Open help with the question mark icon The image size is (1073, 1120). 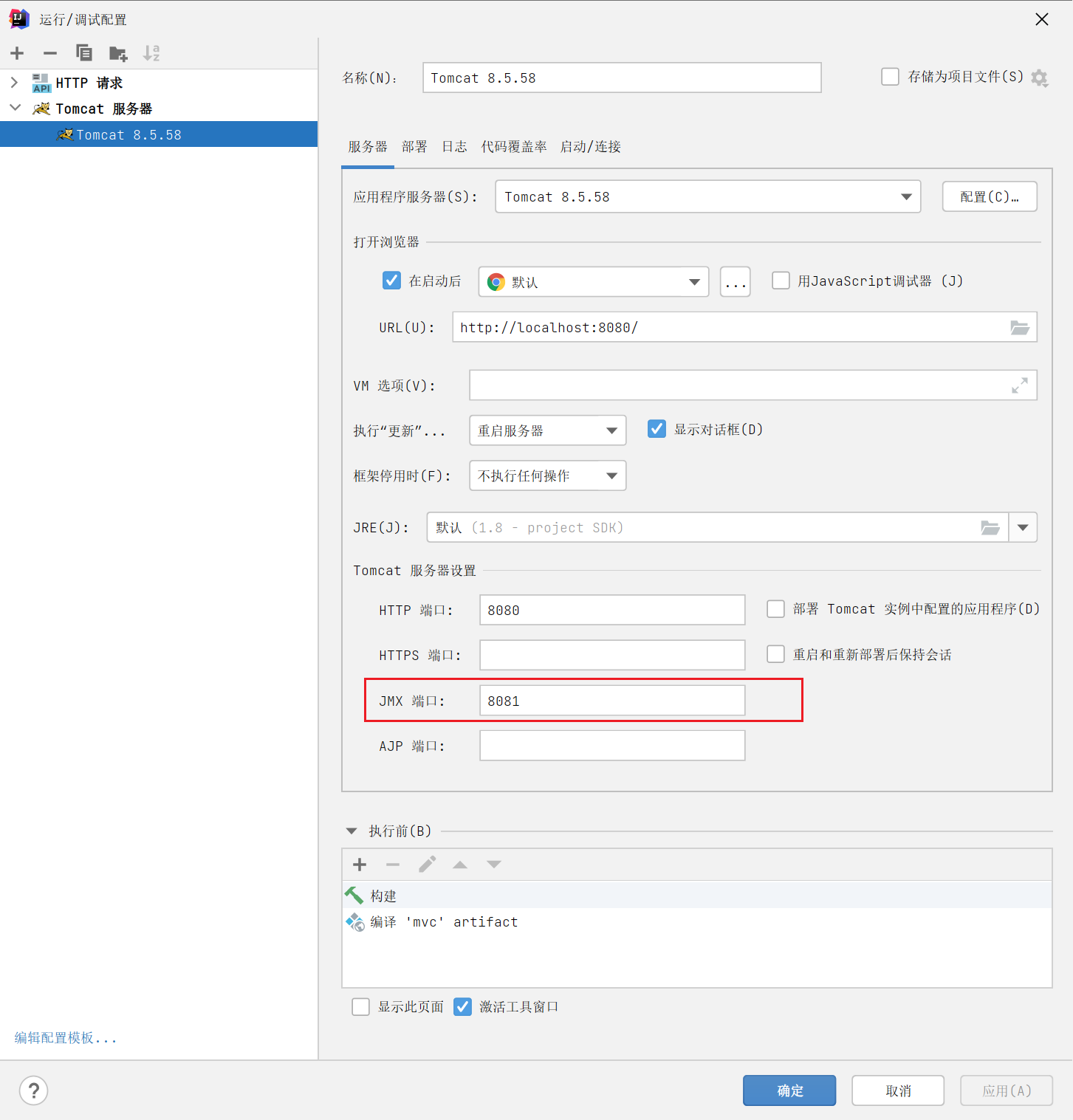point(34,1090)
